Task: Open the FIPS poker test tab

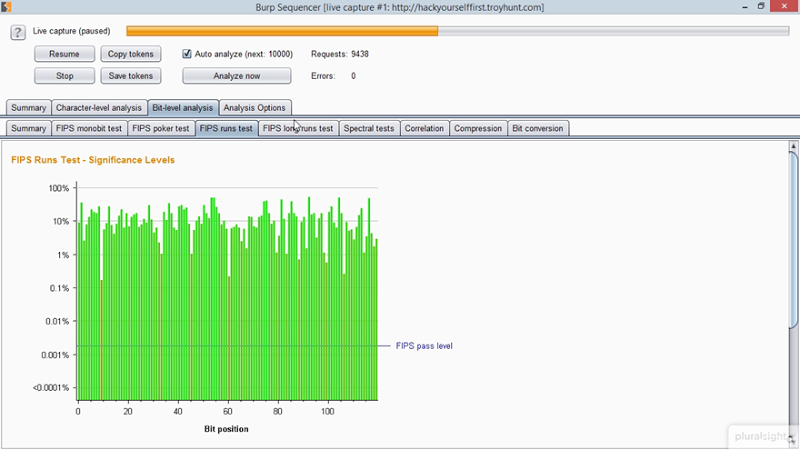Action: 161,128
